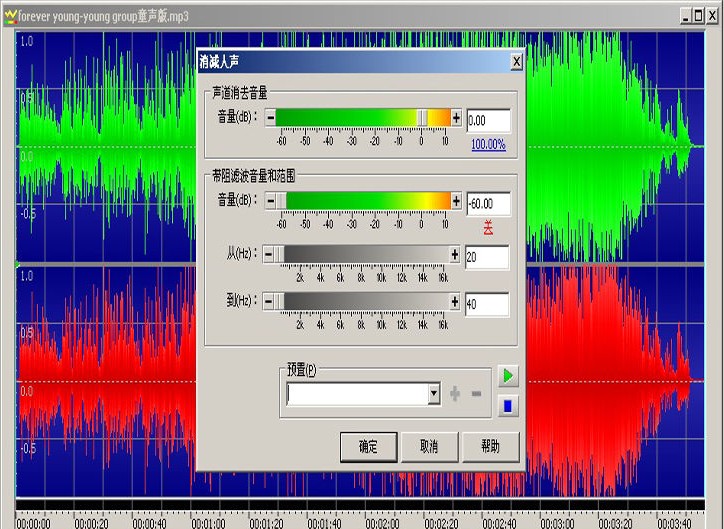Maximize the forever young mp3 window
Viewport: 724px width, 529px height.
pos(699,16)
